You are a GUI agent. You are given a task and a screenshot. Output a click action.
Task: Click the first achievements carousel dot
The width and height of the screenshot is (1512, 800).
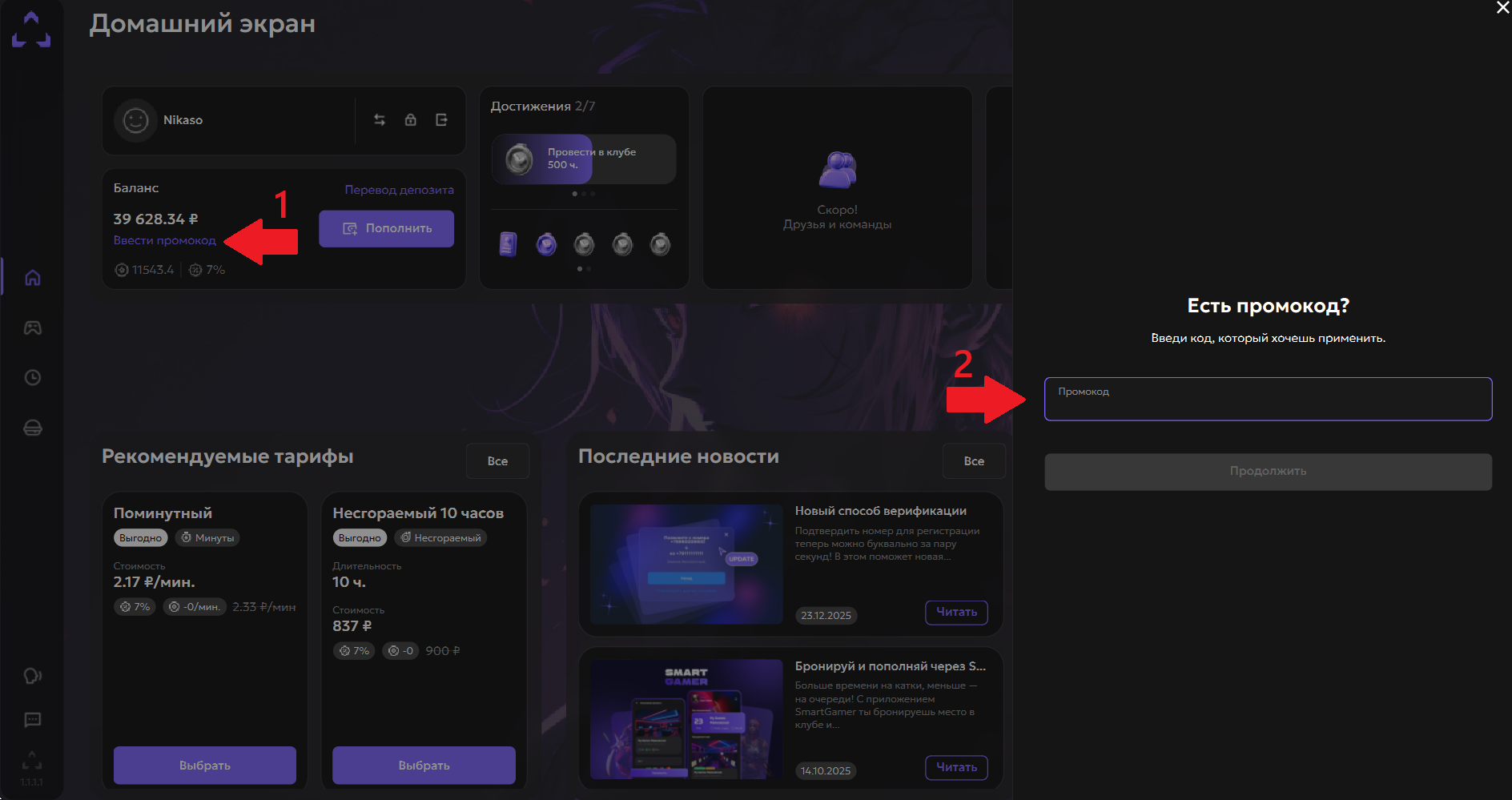pos(575,194)
